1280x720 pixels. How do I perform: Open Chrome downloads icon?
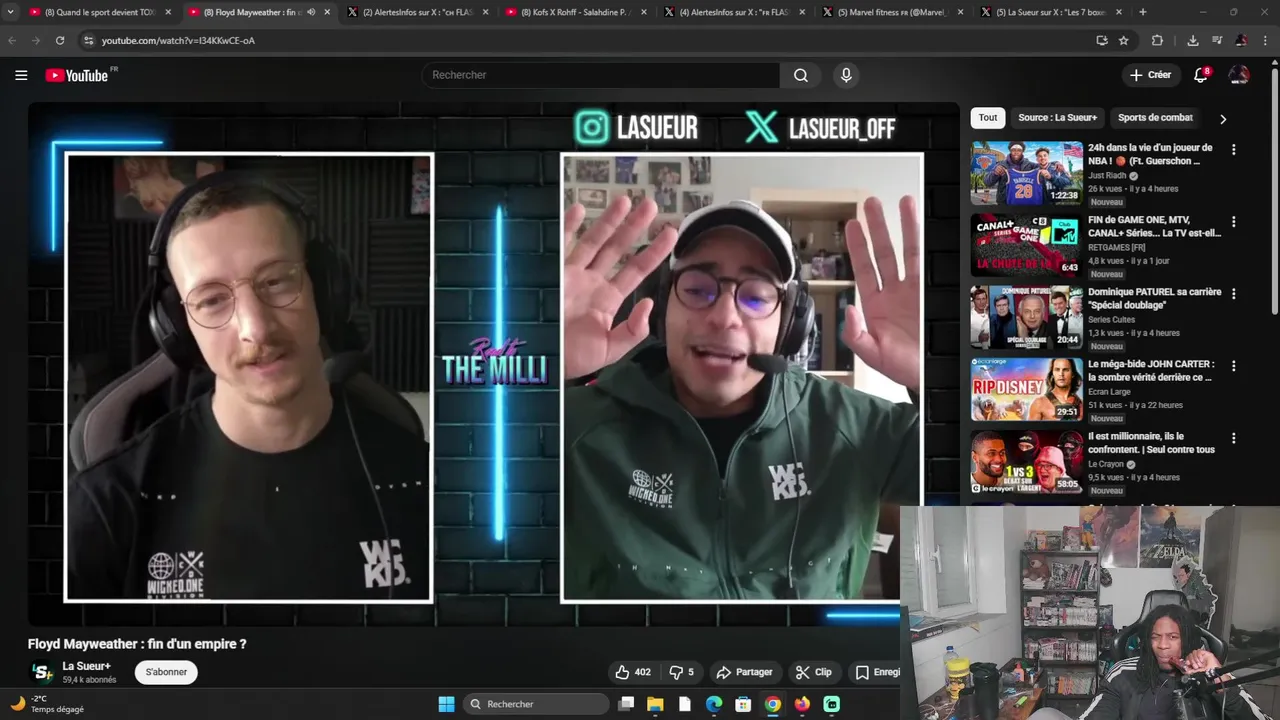(x=1193, y=40)
